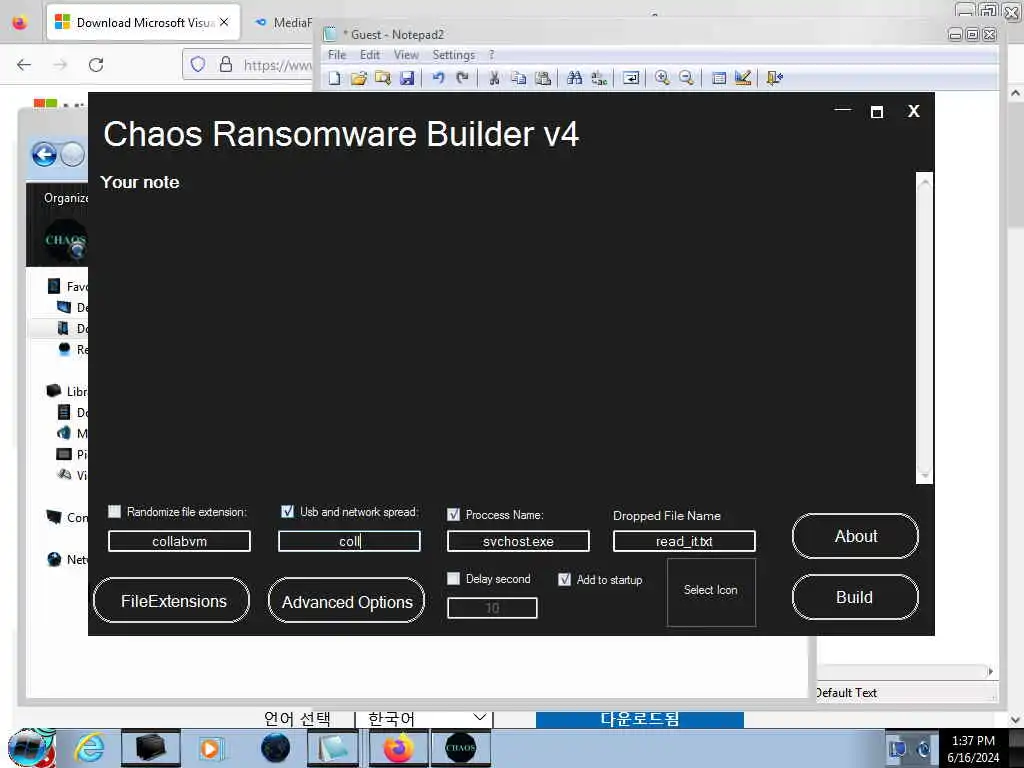
Task: Click the Select Icon box
Action: click(711, 592)
